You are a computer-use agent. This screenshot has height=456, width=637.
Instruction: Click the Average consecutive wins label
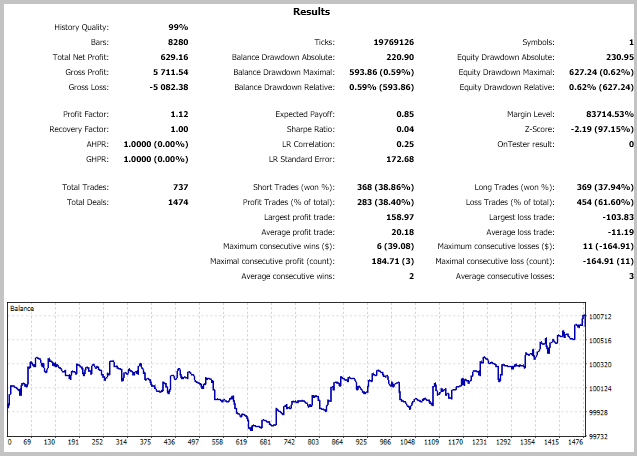point(288,276)
